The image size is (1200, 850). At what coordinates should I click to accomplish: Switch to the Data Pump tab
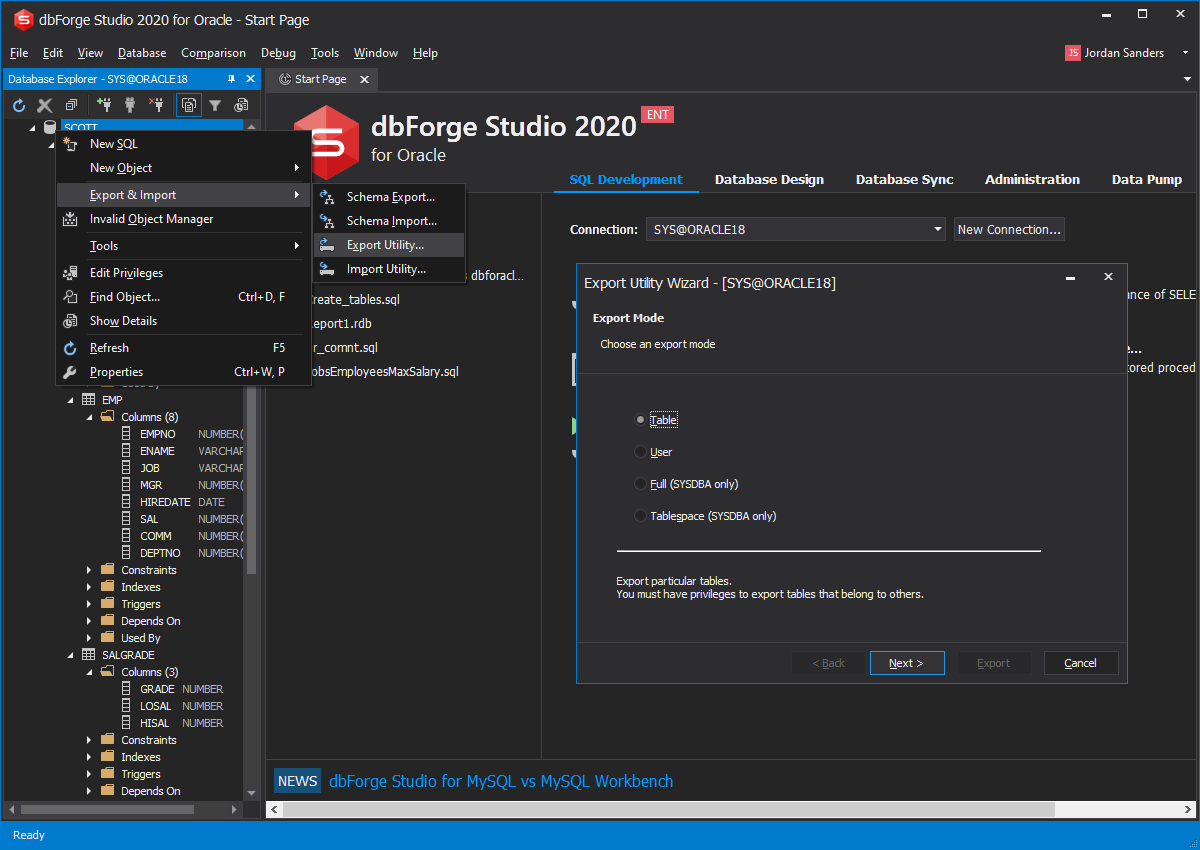pos(1146,180)
